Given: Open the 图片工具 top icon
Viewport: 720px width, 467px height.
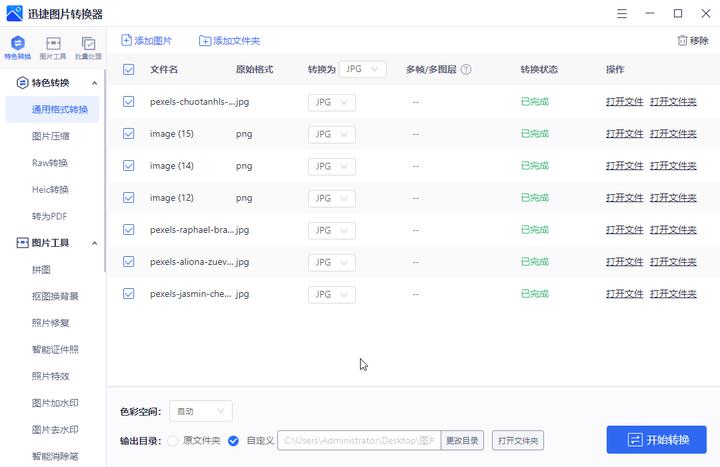Looking at the screenshot, I should 53,48.
